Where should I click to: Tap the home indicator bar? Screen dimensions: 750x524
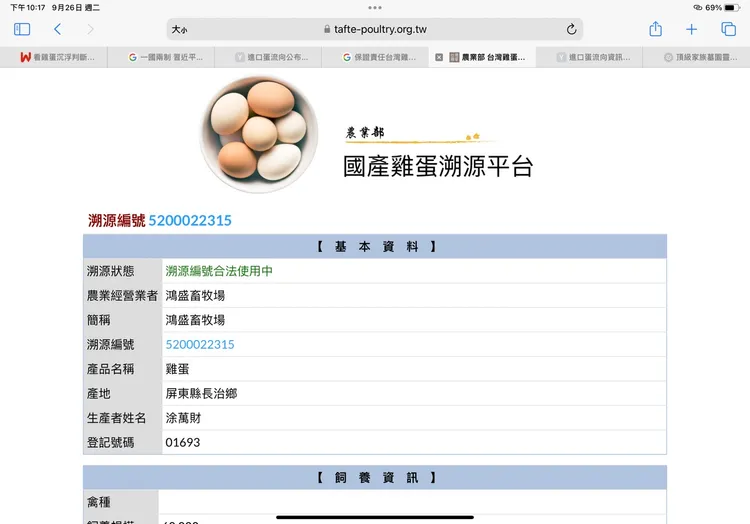tap(375, 517)
